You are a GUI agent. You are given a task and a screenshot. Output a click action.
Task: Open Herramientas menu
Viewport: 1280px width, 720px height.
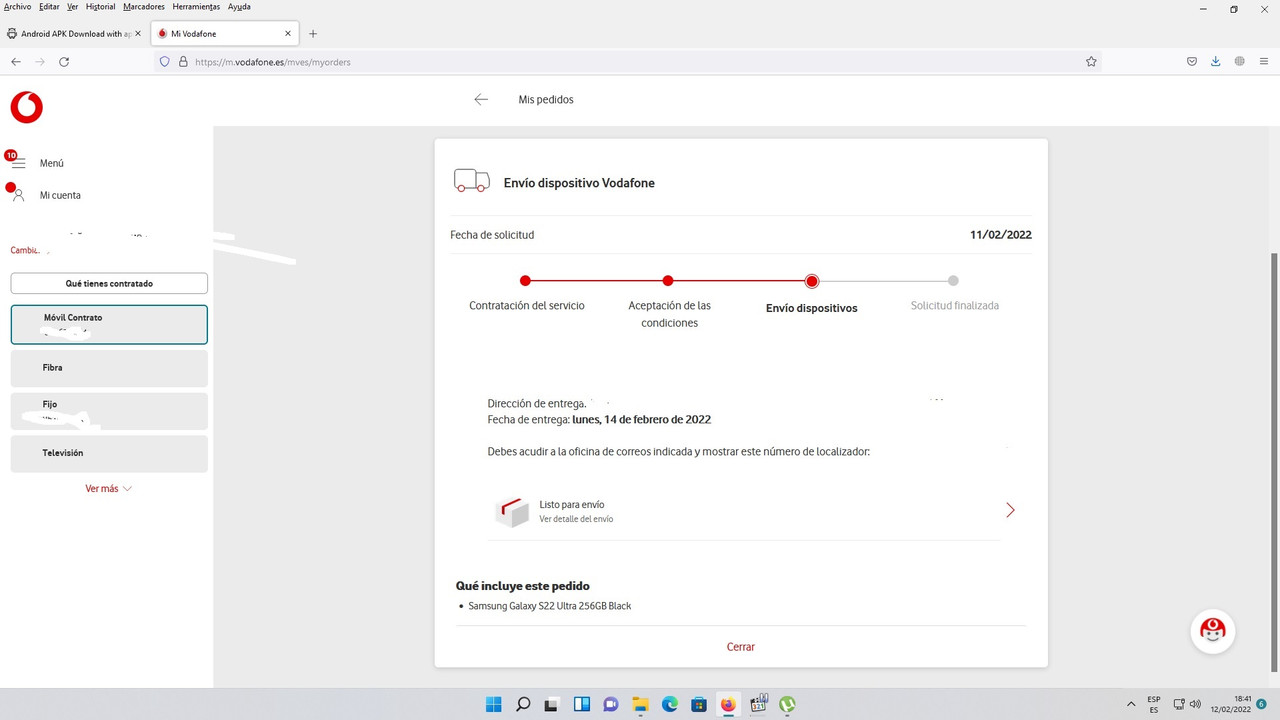196,6
